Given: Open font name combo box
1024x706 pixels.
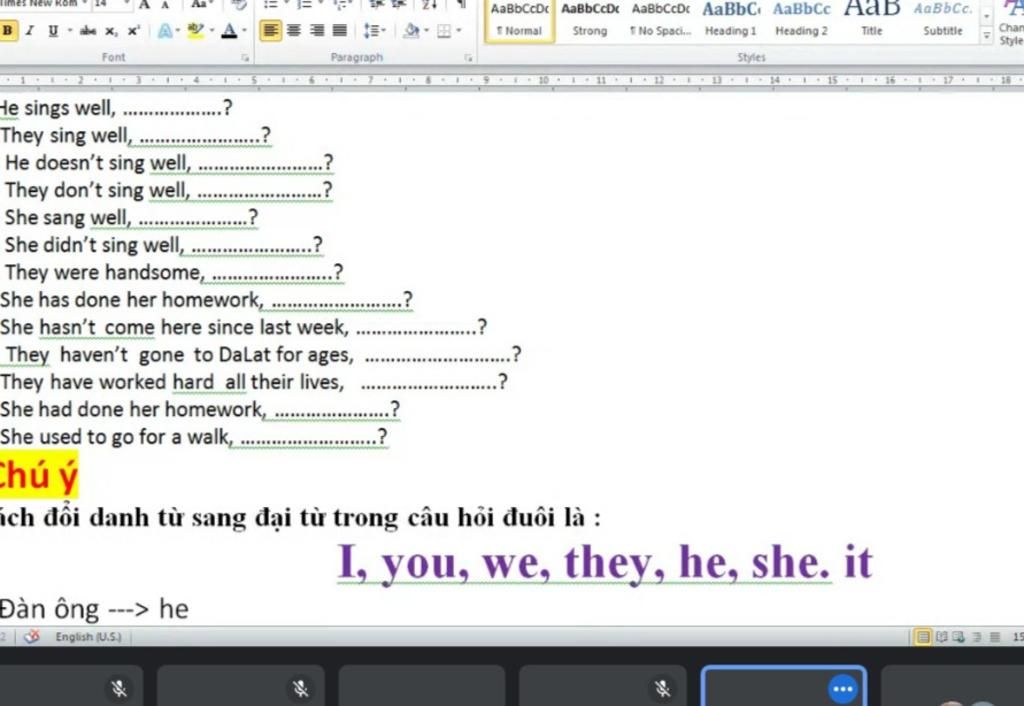Looking at the screenshot, I should [x=44, y=5].
